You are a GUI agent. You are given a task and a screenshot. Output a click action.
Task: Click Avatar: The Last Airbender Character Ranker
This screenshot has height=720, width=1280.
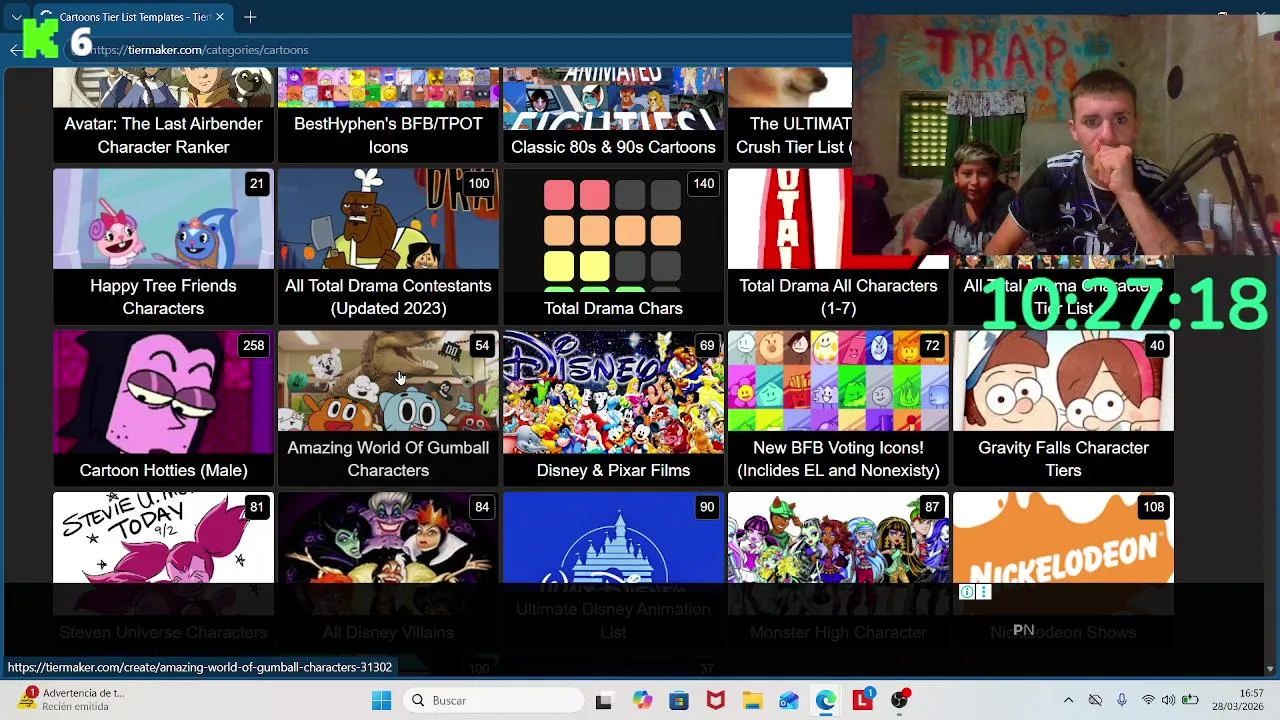pyautogui.click(x=163, y=135)
